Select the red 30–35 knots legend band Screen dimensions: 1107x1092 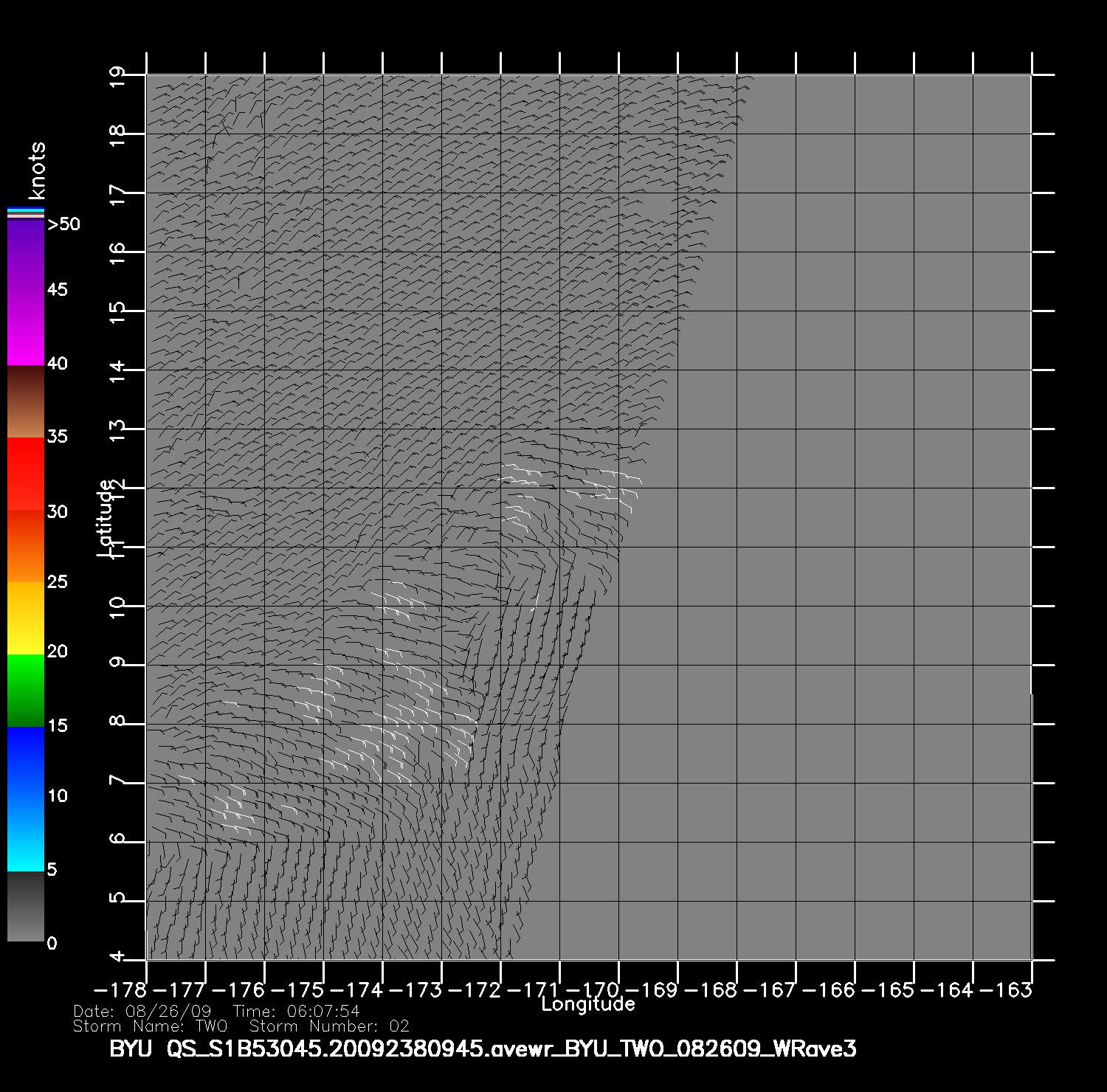click(26, 472)
